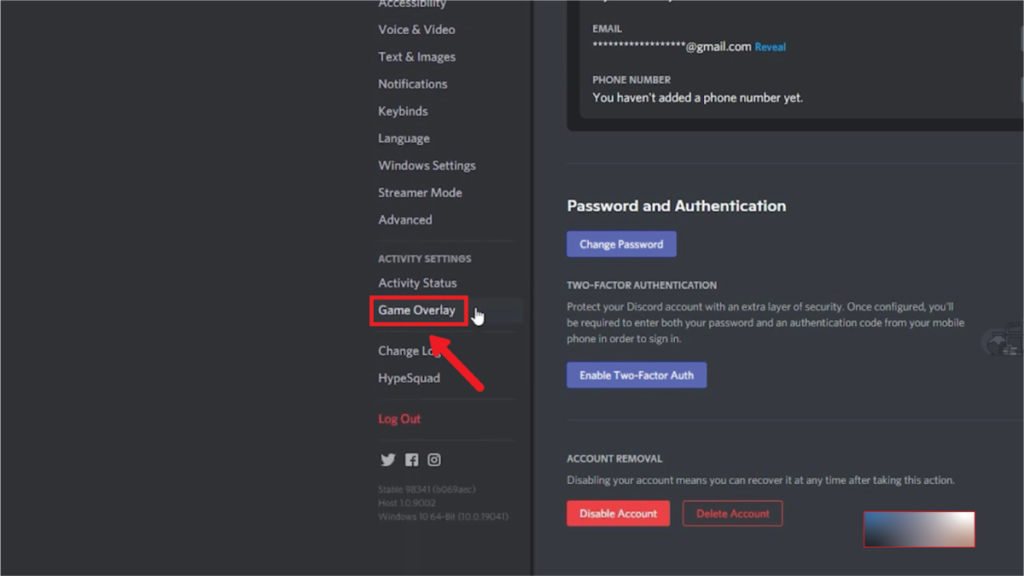Open Discord's Twitter page icon

click(388, 460)
